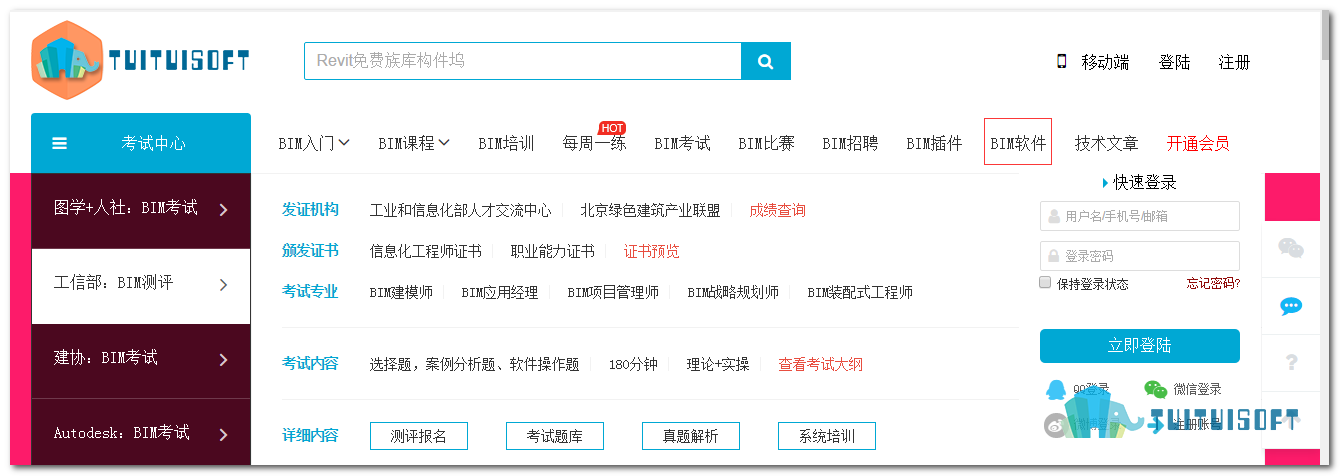1340x476 pixels.
Task: Click the WeChat icon in the right sidebar
Action: tap(1291, 248)
